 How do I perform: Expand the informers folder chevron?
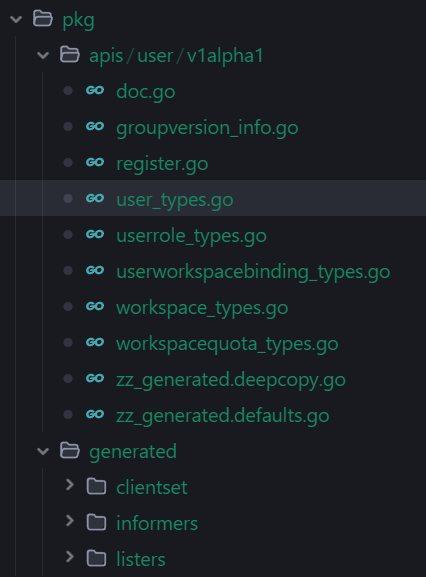pyautogui.click(x=70, y=521)
